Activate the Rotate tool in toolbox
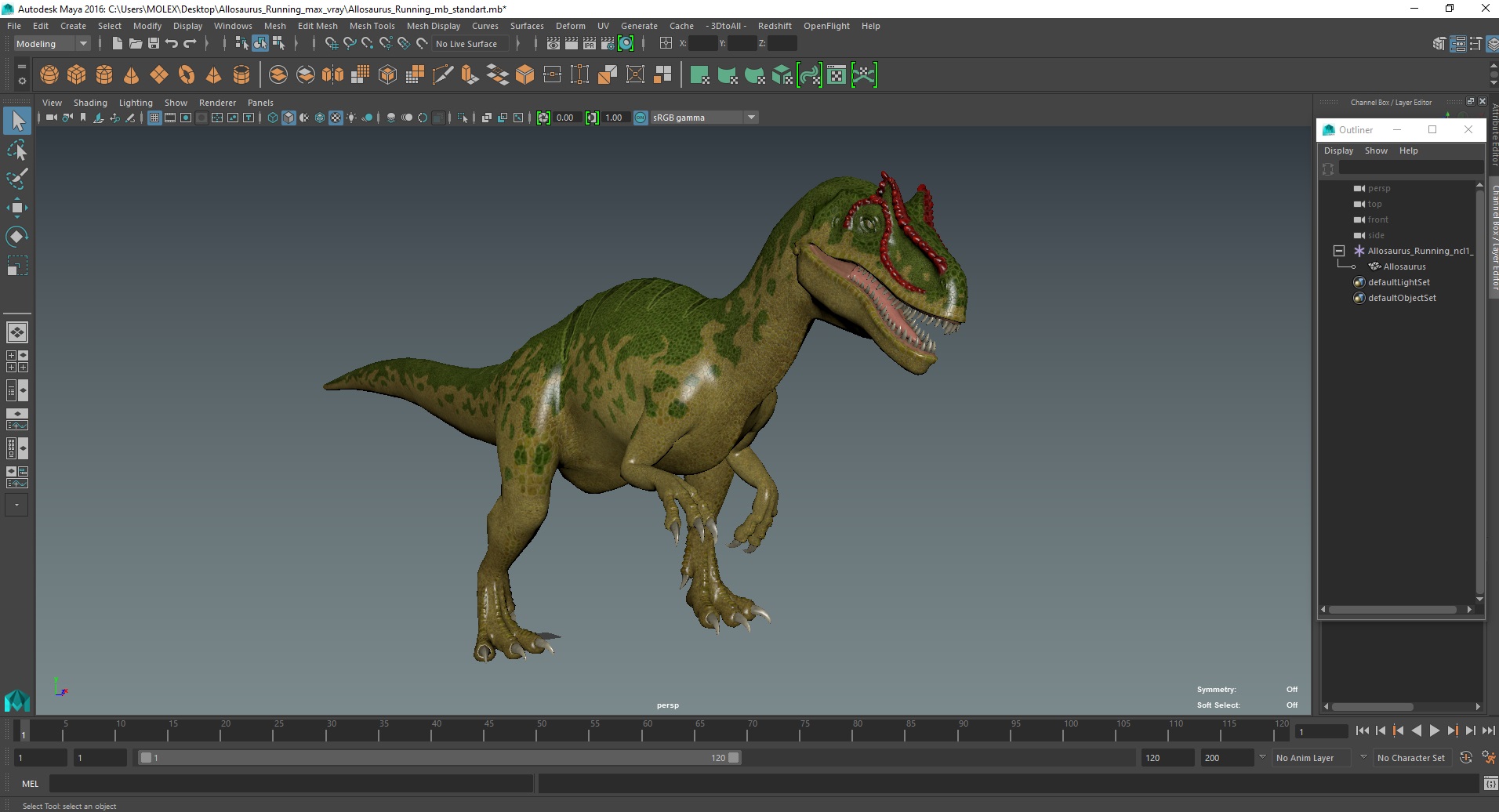The height and width of the screenshot is (812, 1499). pos(17,236)
